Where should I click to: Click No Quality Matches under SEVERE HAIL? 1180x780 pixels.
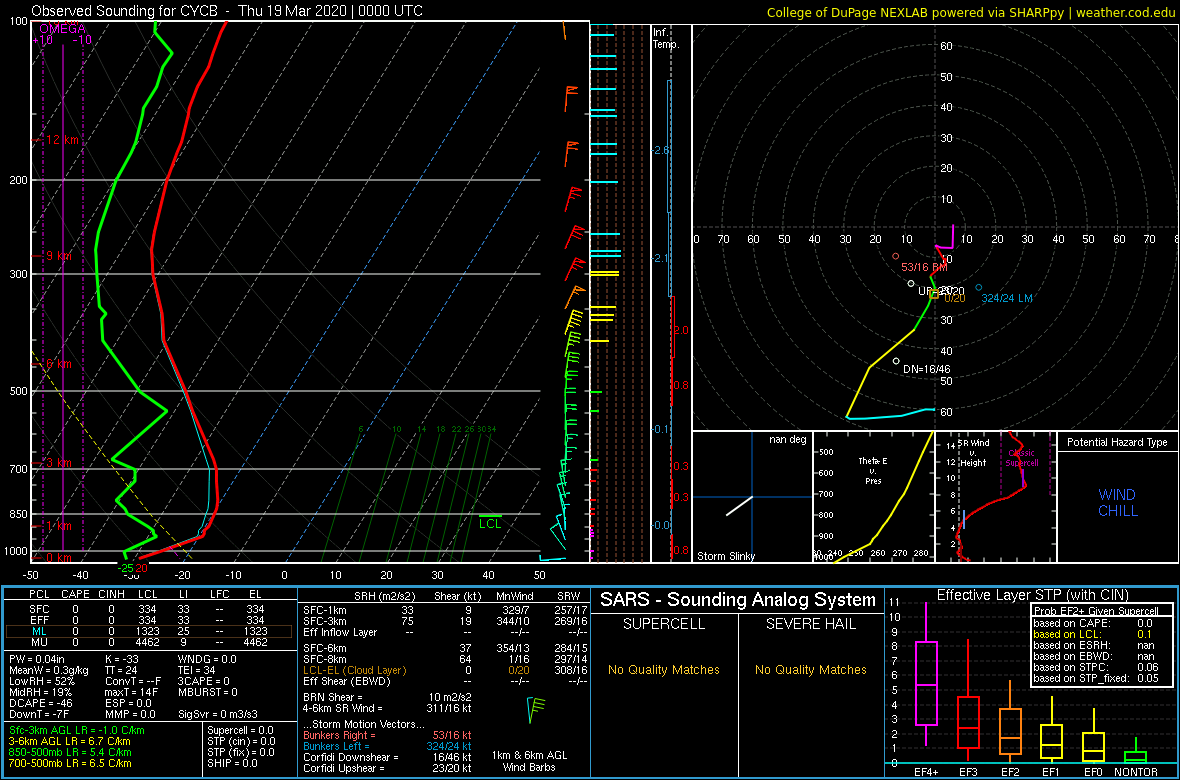[810, 669]
